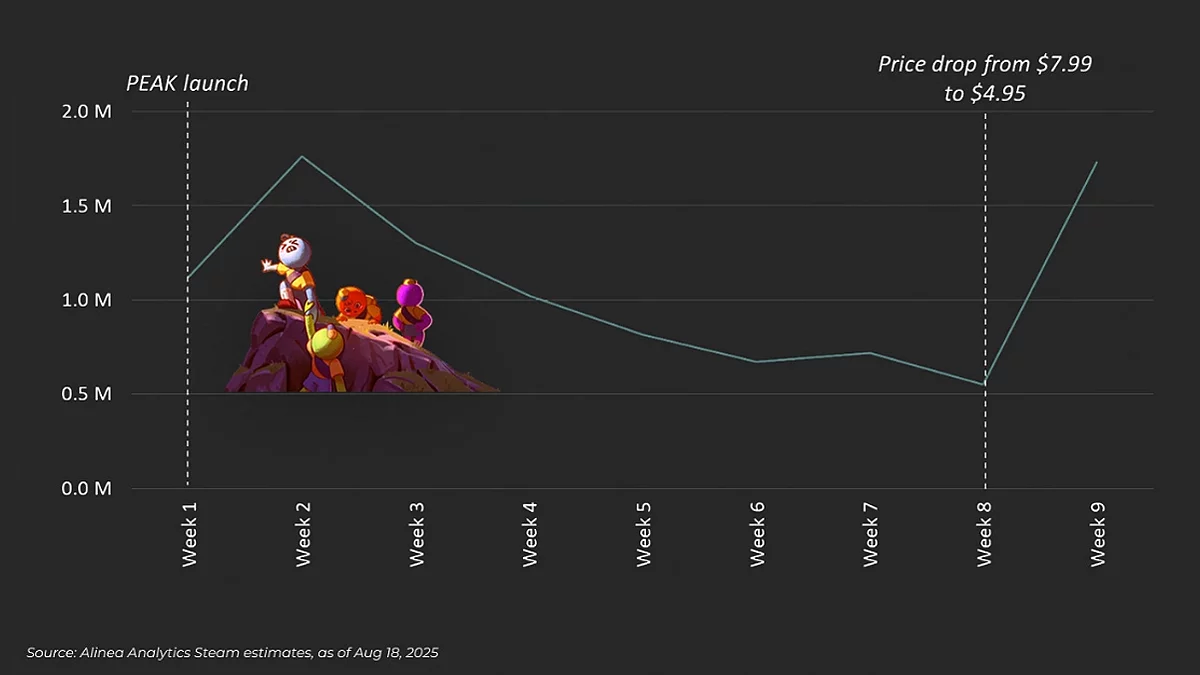Click the 1.5 M y-axis label
The image size is (1200, 675).
tap(89, 206)
